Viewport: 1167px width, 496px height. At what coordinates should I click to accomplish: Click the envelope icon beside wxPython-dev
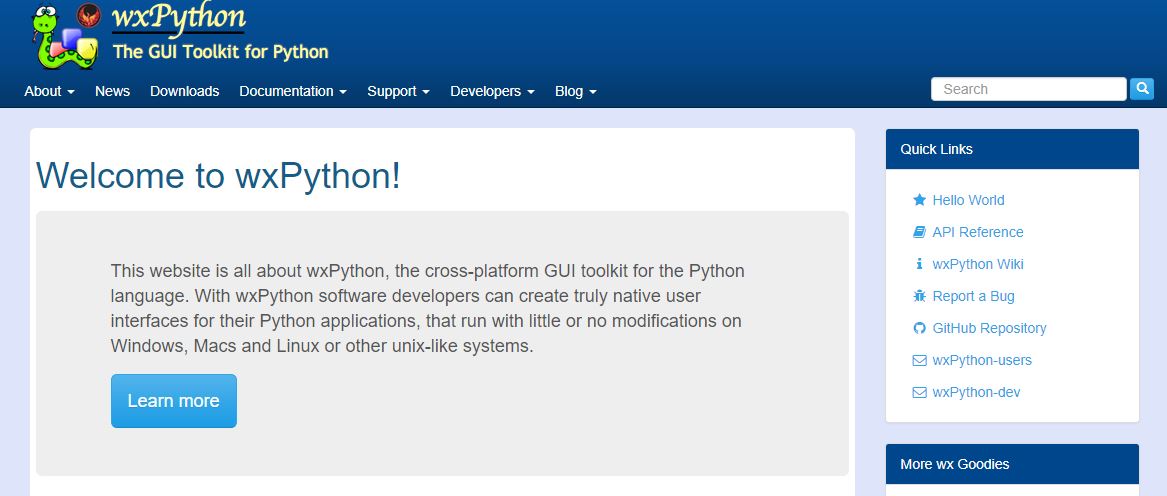919,392
